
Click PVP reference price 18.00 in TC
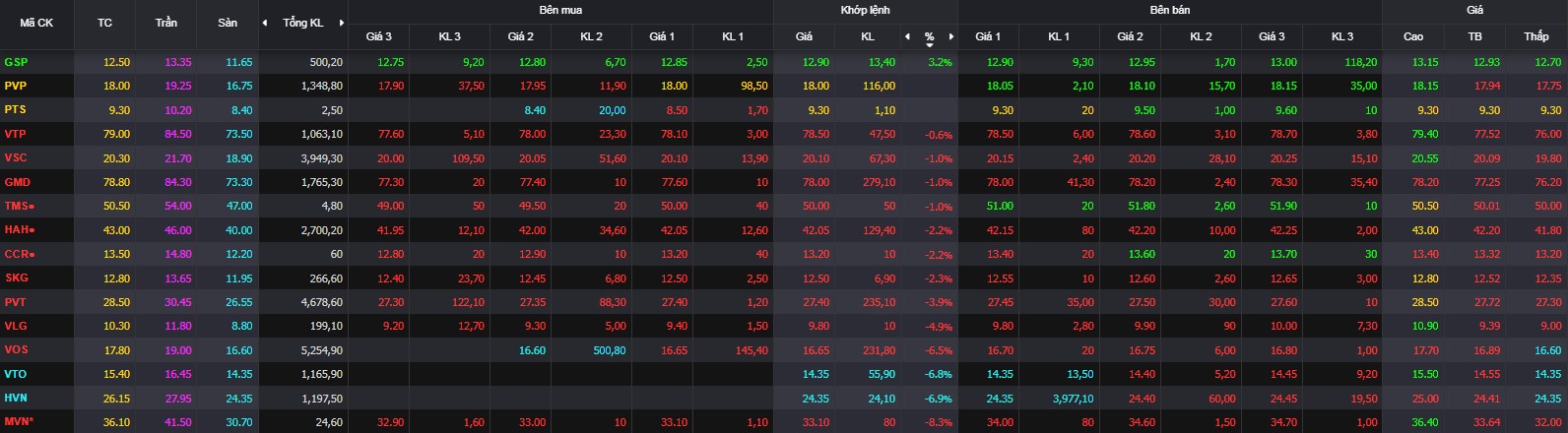click(x=116, y=86)
